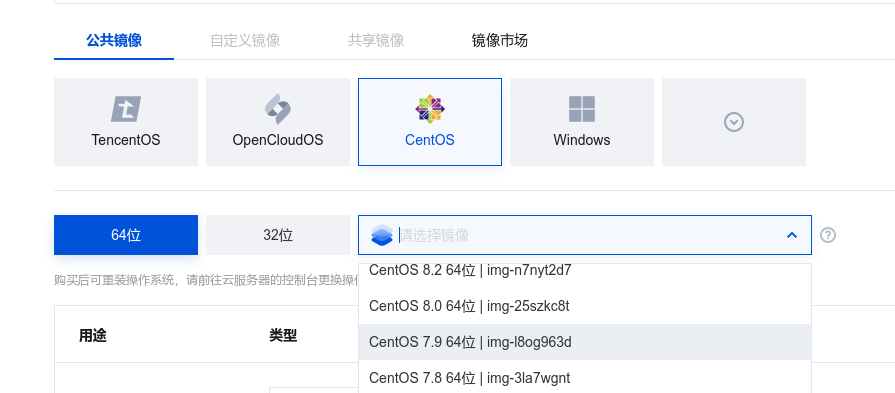This screenshot has width=895, height=393.
Task: Pick CentOS 7.9 64位 img-l8og963d
Action: 585,342
